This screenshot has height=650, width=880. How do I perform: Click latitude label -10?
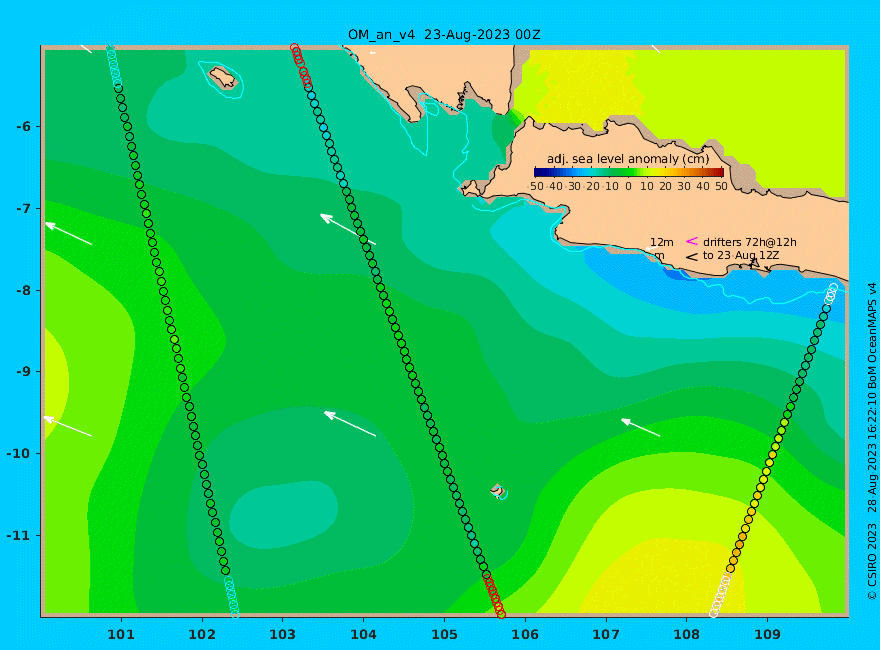(x=20, y=454)
